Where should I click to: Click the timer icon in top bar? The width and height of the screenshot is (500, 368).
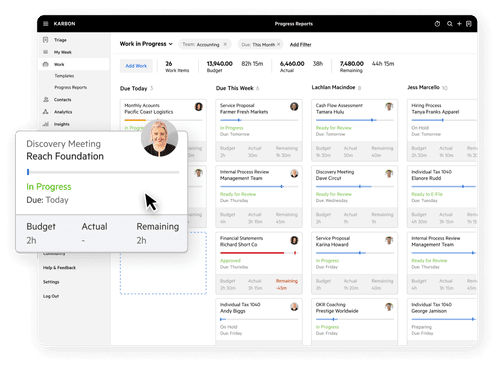pyautogui.click(x=437, y=24)
